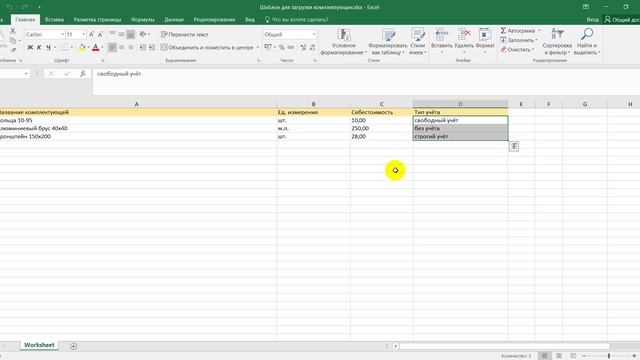Click the Общий доступ share button
640x360 pixels.
click(622, 20)
